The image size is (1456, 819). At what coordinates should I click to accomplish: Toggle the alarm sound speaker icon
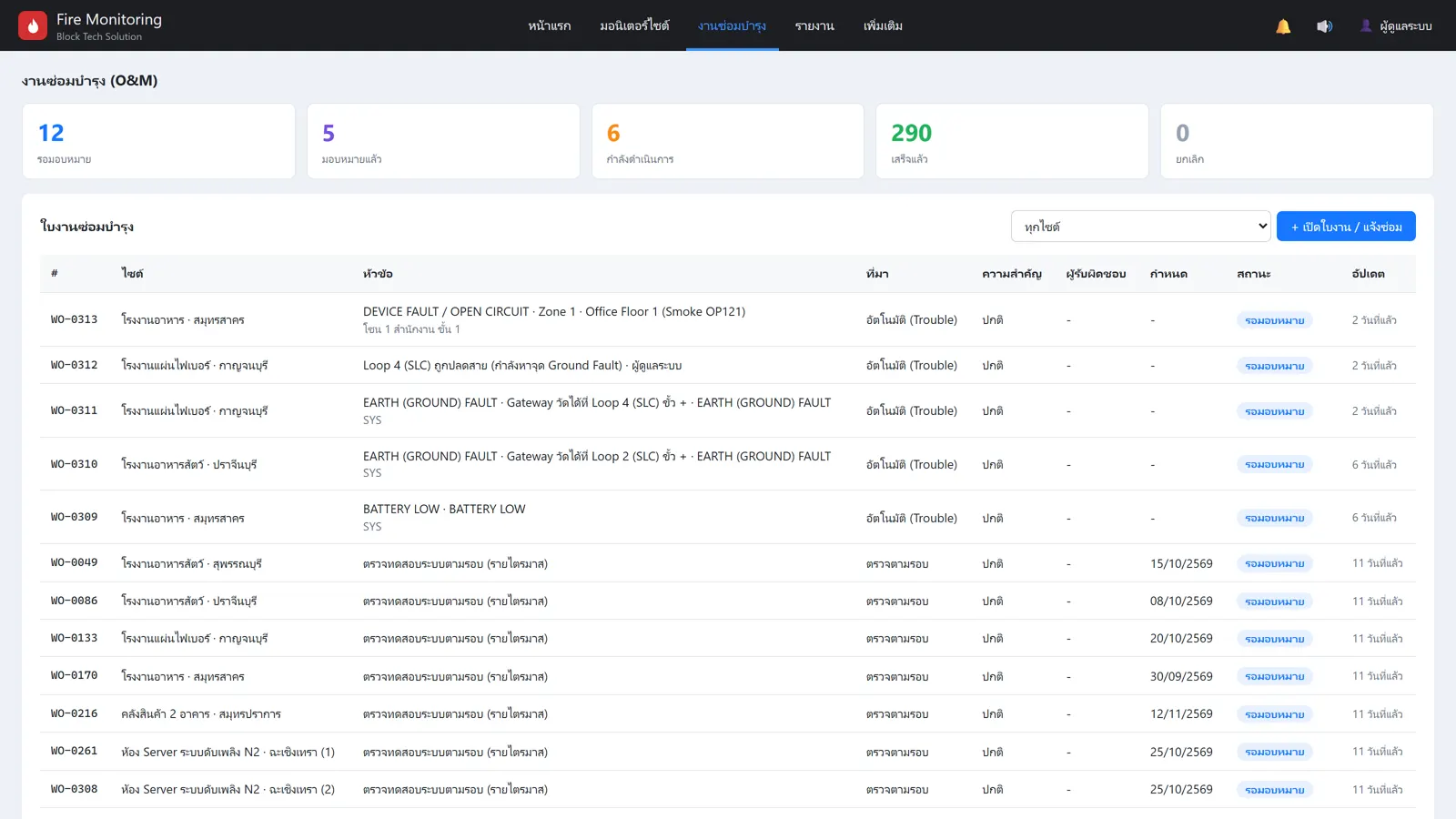pos(1324,26)
